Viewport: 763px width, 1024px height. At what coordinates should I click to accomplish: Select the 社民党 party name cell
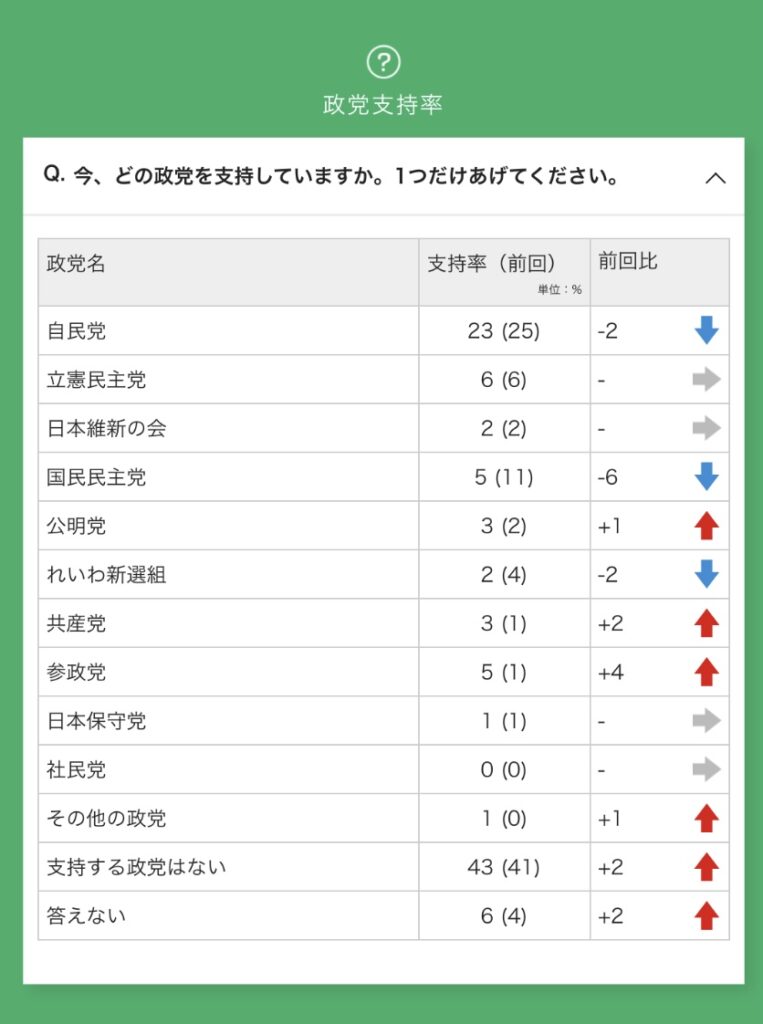pos(77,770)
